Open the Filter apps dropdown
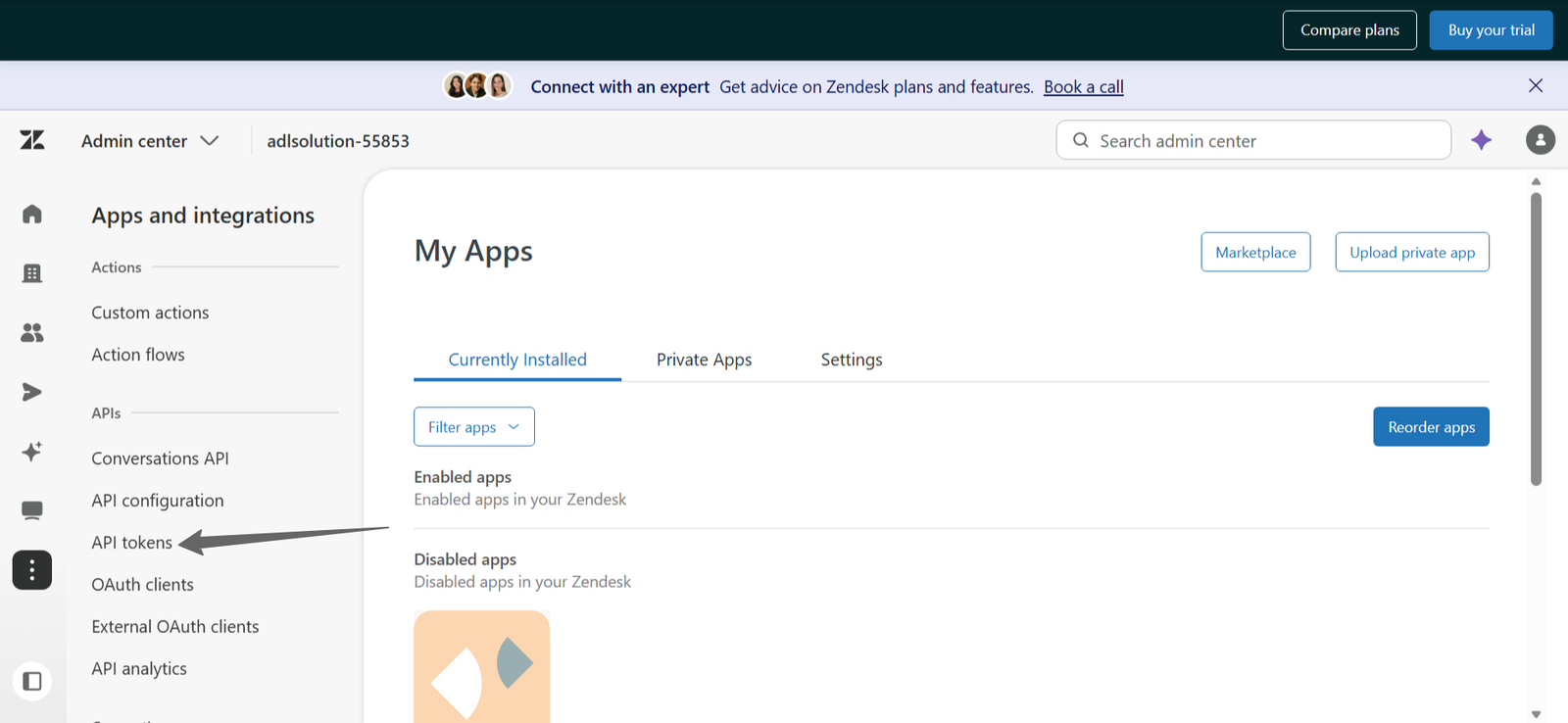The width and height of the screenshot is (1568, 723). pos(474,427)
